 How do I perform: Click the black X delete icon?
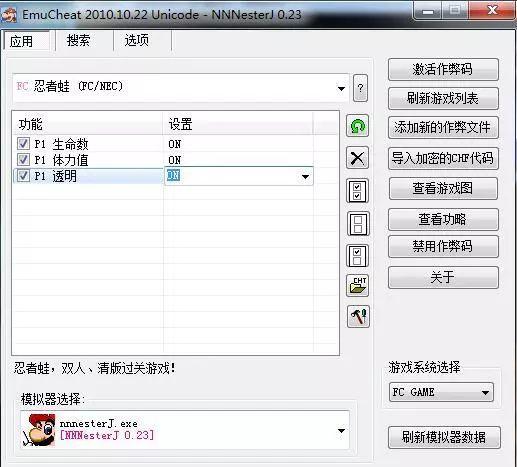(x=357, y=158)
